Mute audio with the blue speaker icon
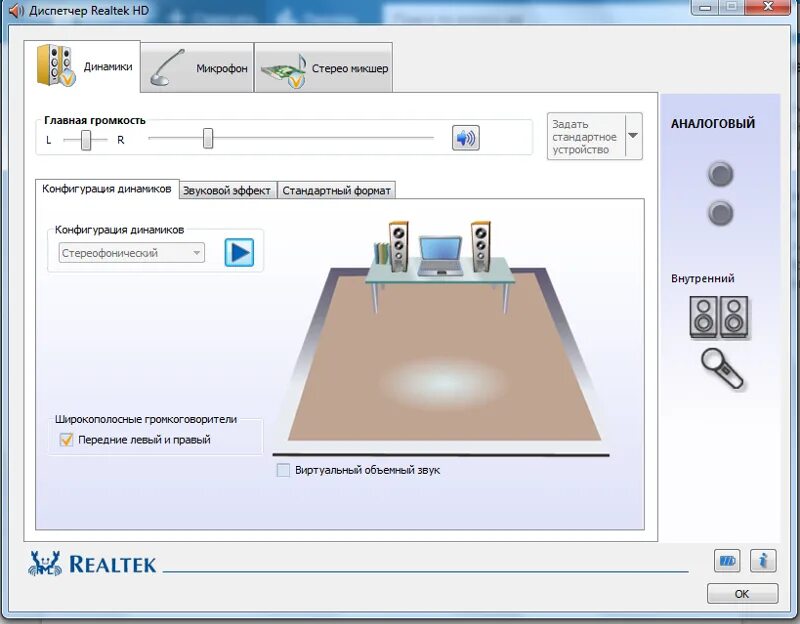This screenshot has width=800, height=624. [464, 137]
